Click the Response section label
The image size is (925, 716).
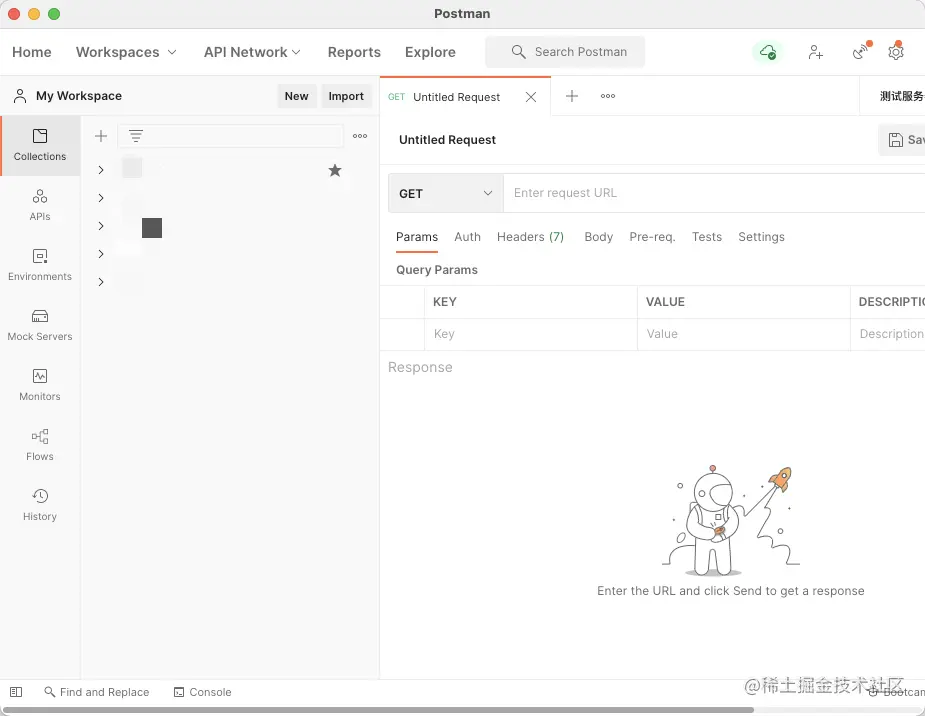pos(420,367)
